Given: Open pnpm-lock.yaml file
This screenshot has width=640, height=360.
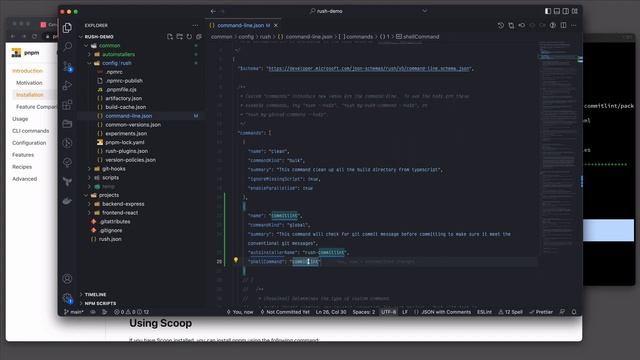Looking at the screenshot, I should point(124,142).
